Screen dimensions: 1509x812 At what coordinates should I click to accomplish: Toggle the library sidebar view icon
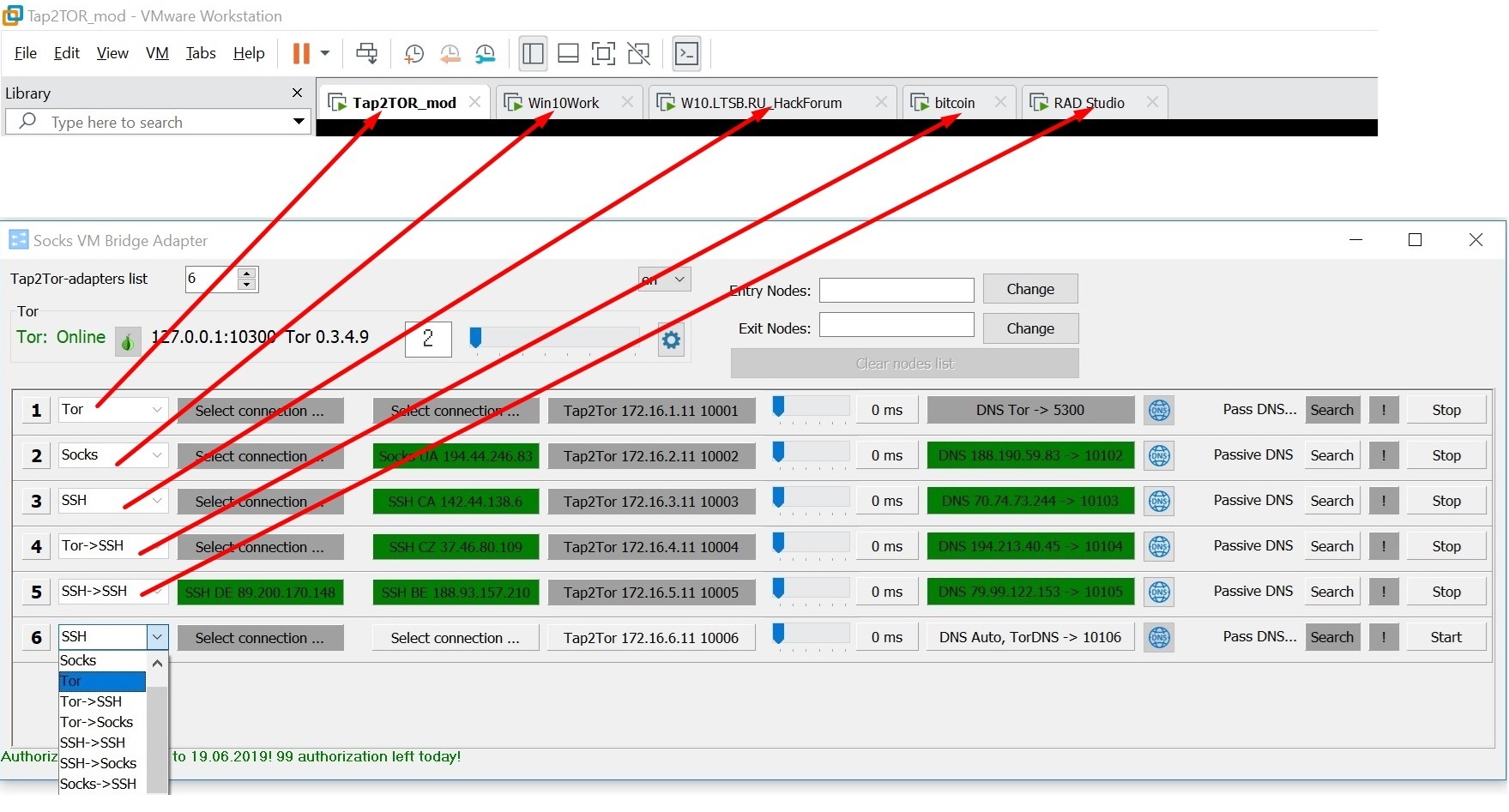coord(533,54)
